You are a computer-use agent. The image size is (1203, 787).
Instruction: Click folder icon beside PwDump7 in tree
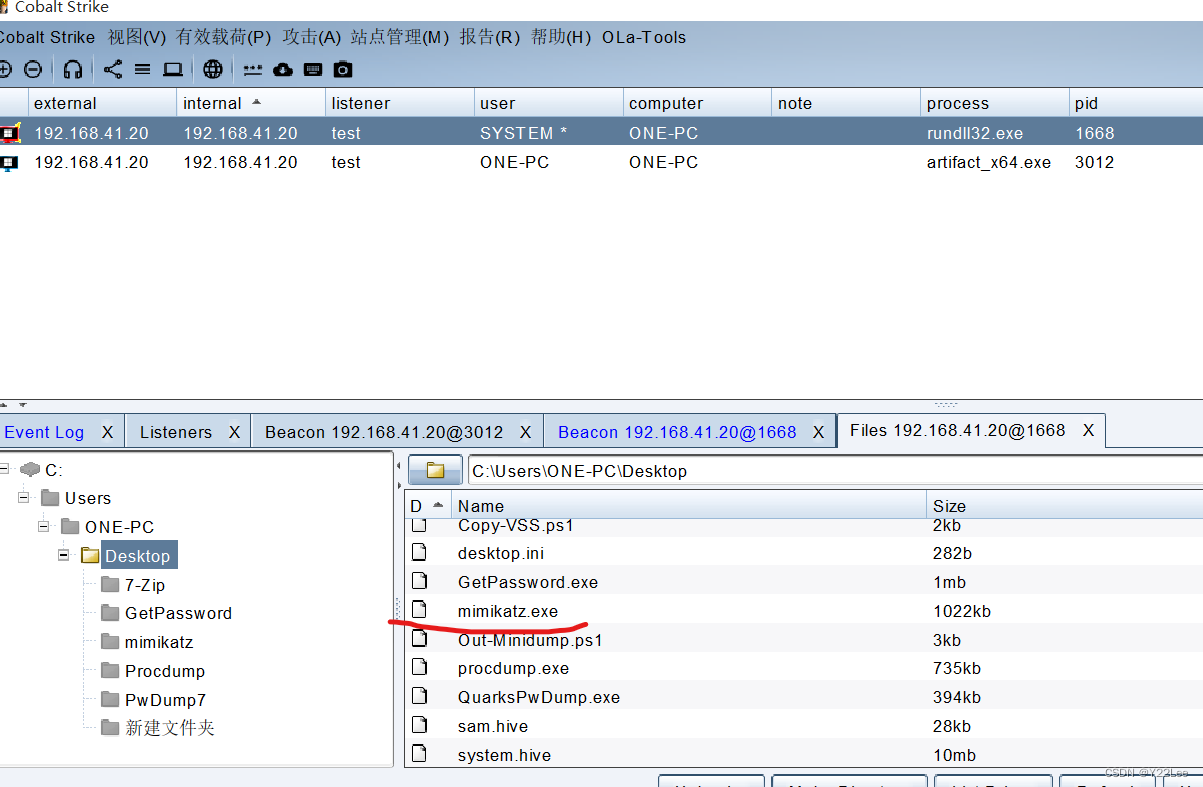[x=110, y=700]
